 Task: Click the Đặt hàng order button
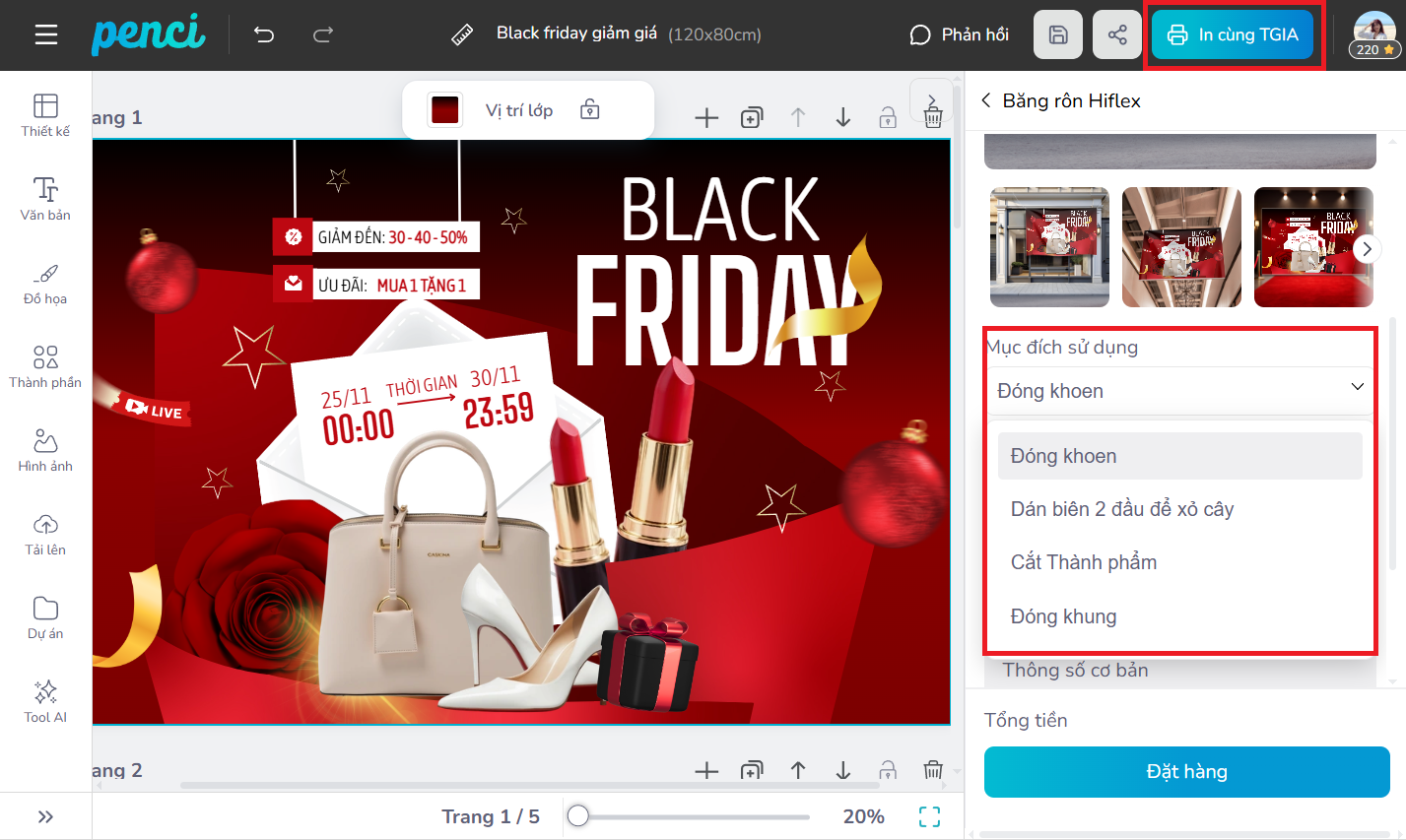coord(1186,772)
